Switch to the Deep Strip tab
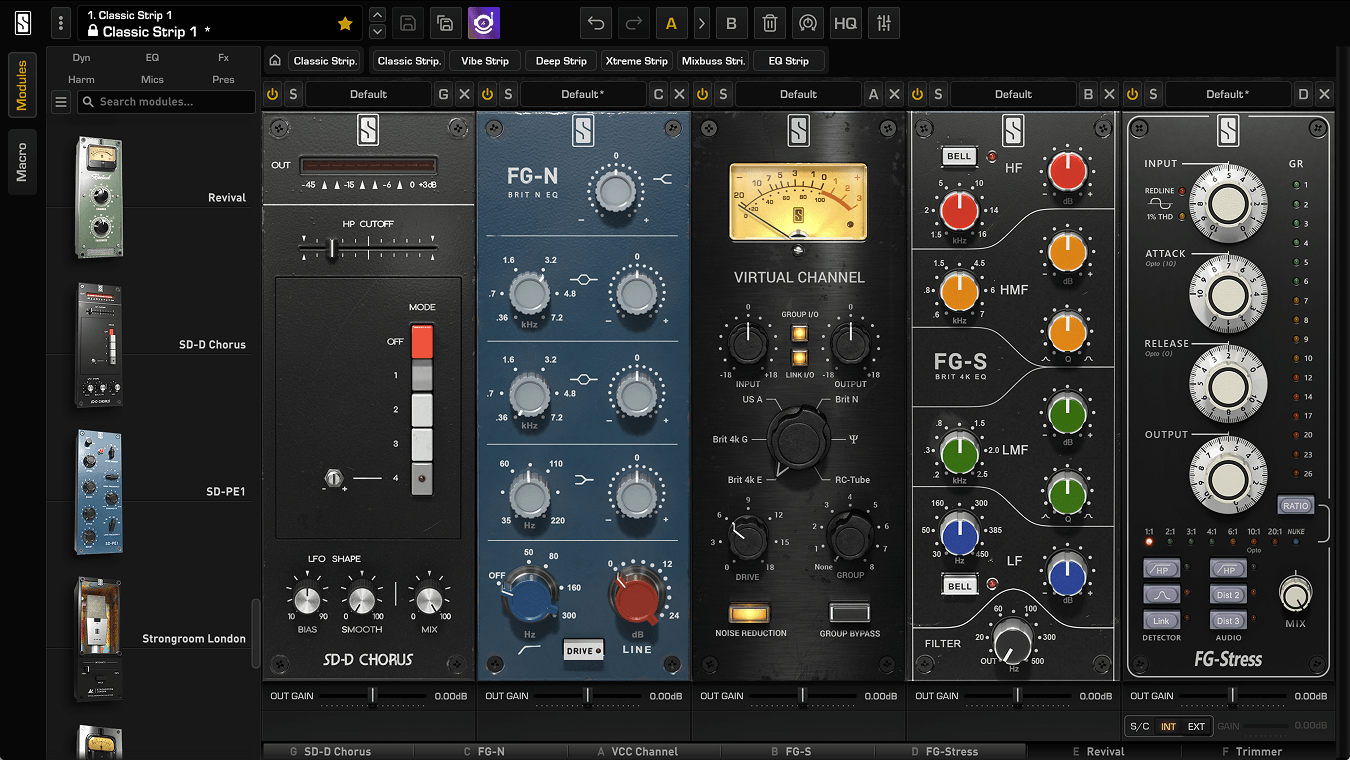This screenshot has height=760, width=1350. [561, 61]
